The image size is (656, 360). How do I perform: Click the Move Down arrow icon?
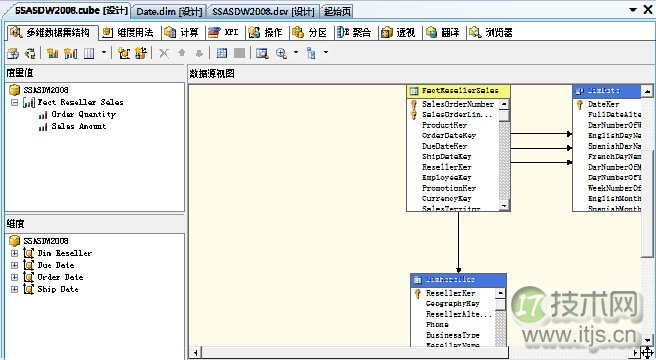pos(199,53)
